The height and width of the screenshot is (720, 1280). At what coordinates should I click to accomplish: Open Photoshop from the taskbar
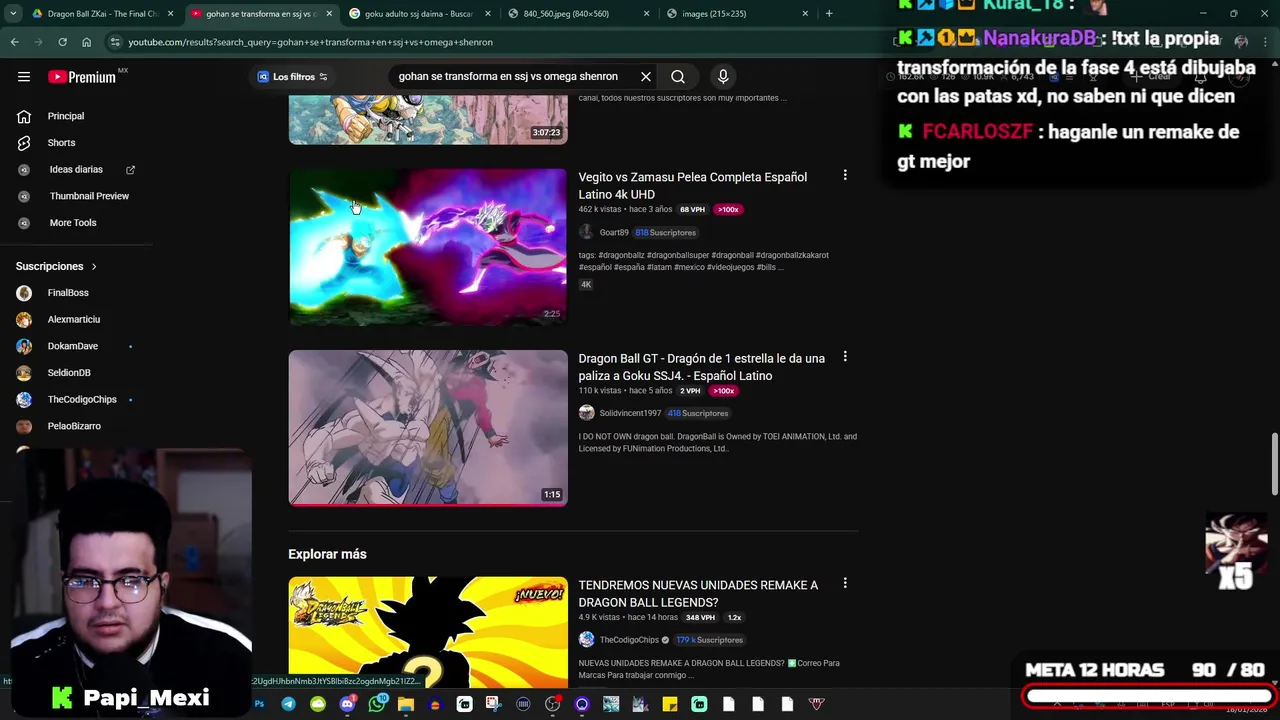tap(259, 704)
